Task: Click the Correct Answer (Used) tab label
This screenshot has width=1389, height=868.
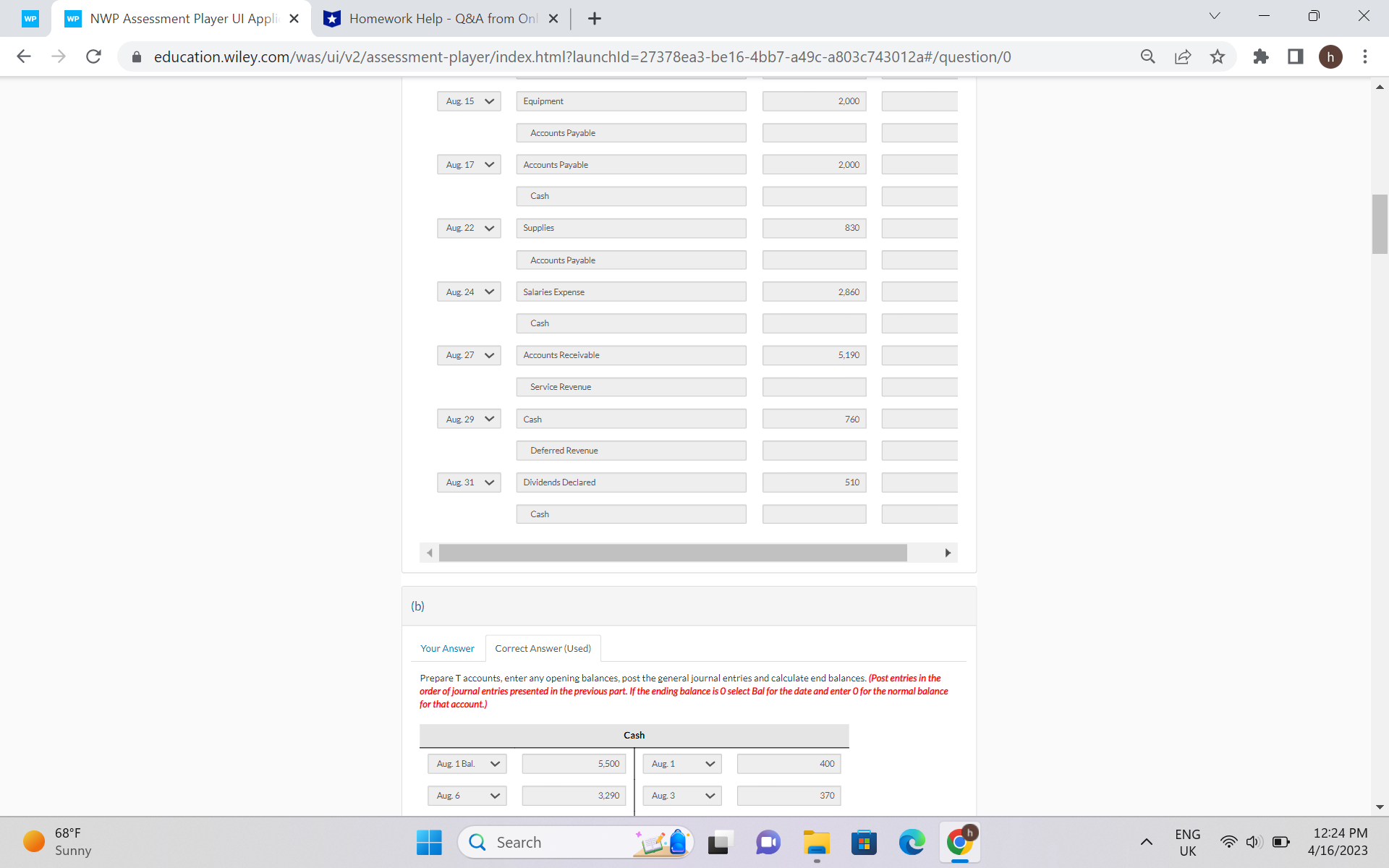Action: pyautogui.click(x=542, y=648)
